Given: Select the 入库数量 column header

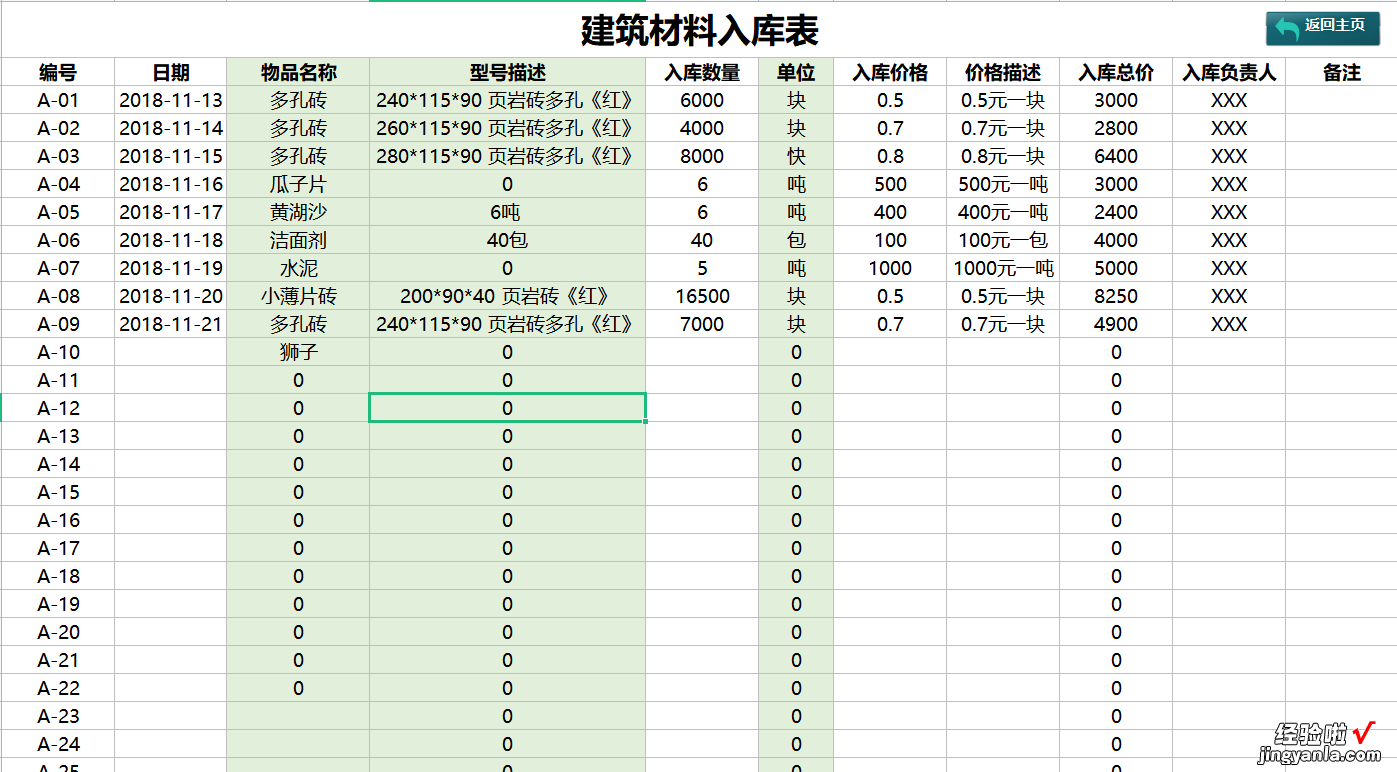Looking at the screenshot, I should 702,72.
